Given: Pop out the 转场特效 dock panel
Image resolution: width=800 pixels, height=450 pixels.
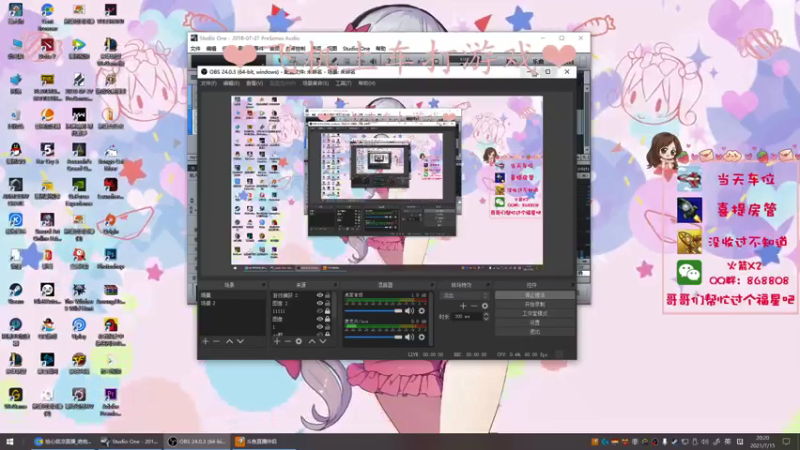Looking at the screenshot, I should pyautogui.click(x=488, y=285).
